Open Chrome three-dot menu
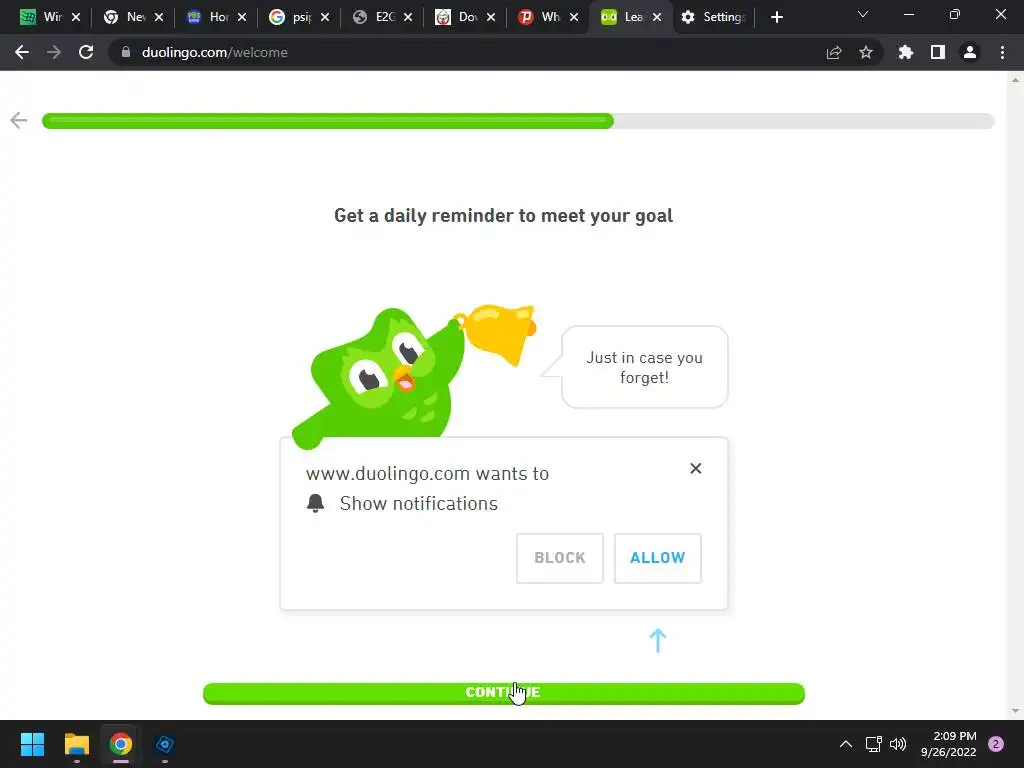This screenshot has width=1024, height=768. (x=1002, y=52)
